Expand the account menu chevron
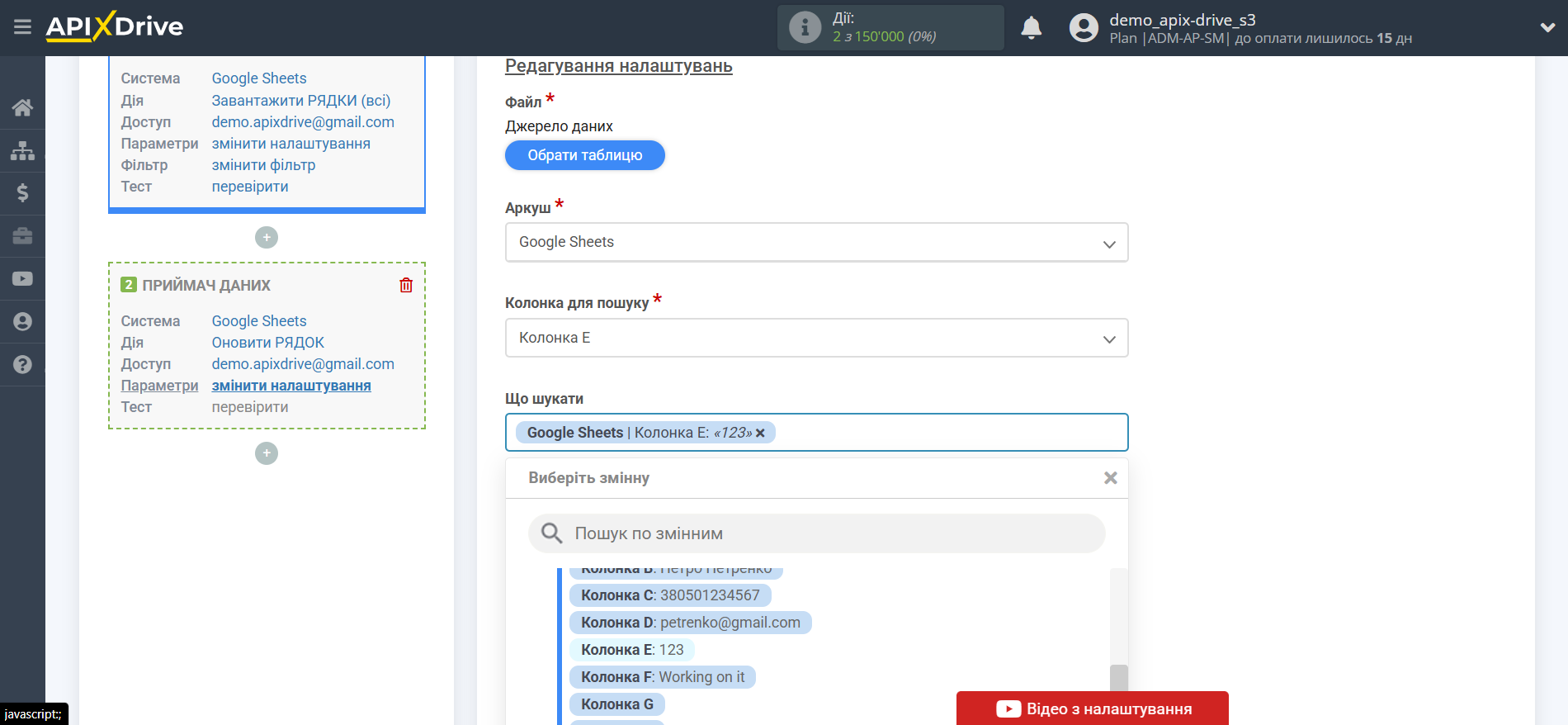 pos(1547,27)
